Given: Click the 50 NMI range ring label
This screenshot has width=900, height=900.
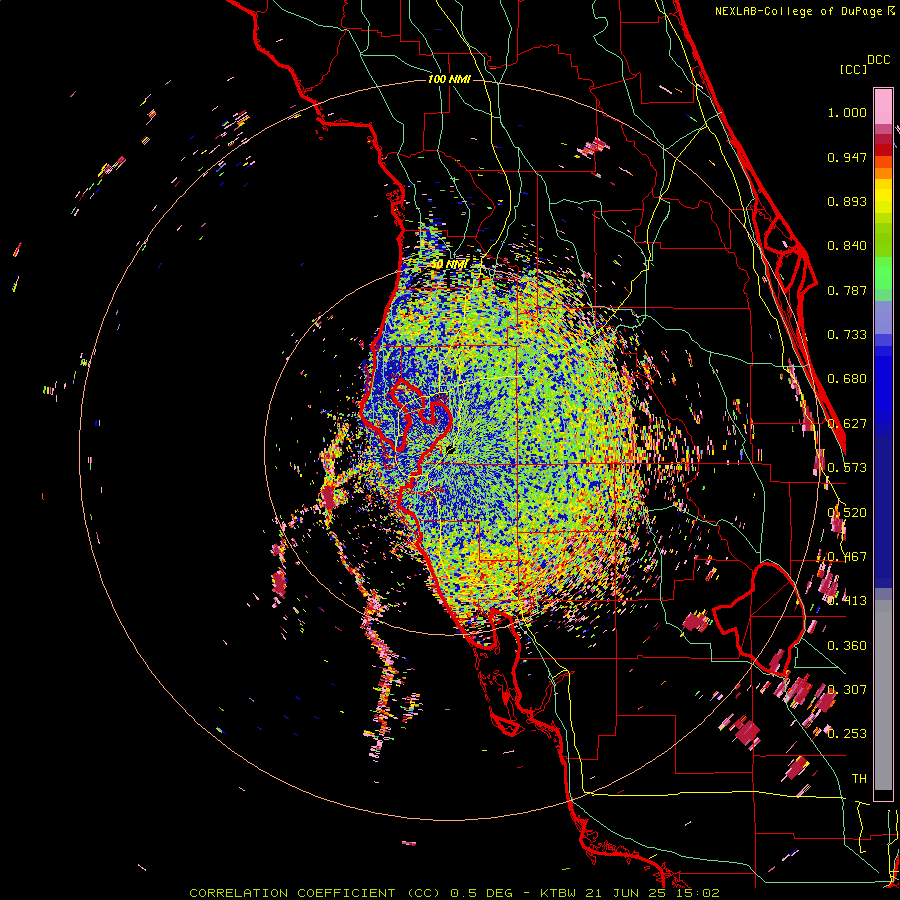Looking at the screenshot, I should coord(449,265).
